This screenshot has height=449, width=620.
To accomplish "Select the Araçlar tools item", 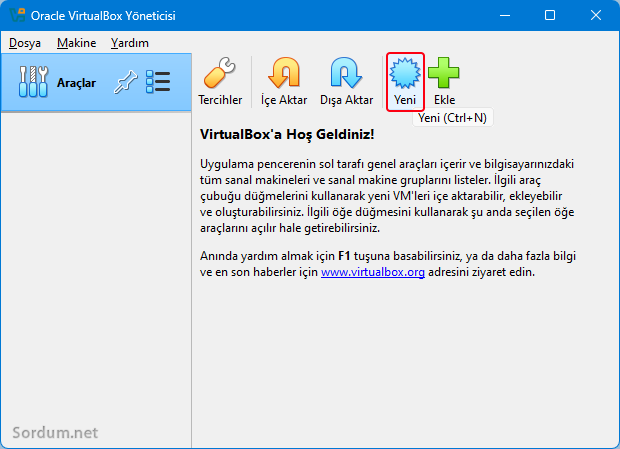I will (x=96, y=82).
